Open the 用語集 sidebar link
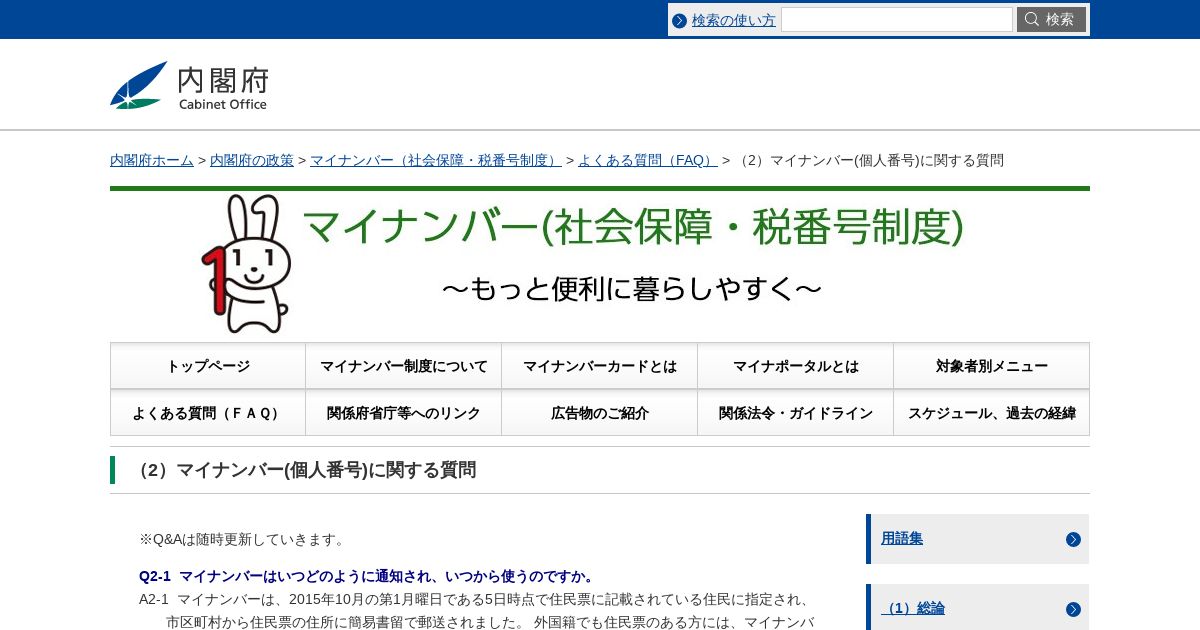Viewport: 1200px width, 630px height. (x=902, y=539)
